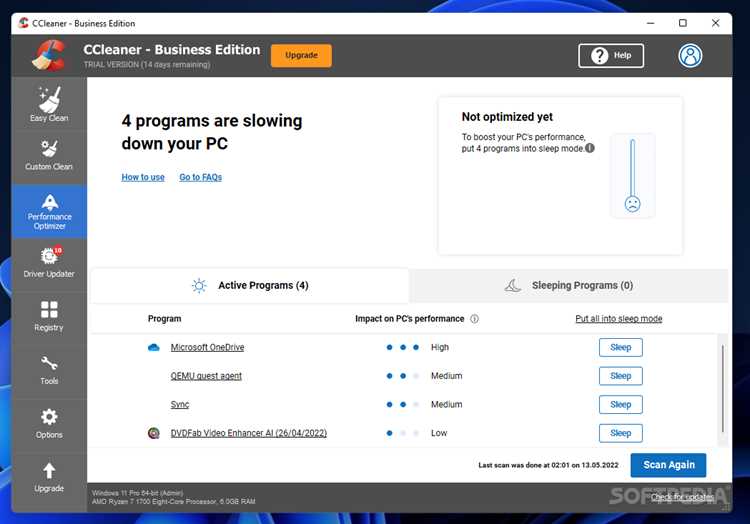Click impact dots for DVDFab Video Enhancer
The height and width of the screenshot is (524, 750).
click(x=403, y=433)
